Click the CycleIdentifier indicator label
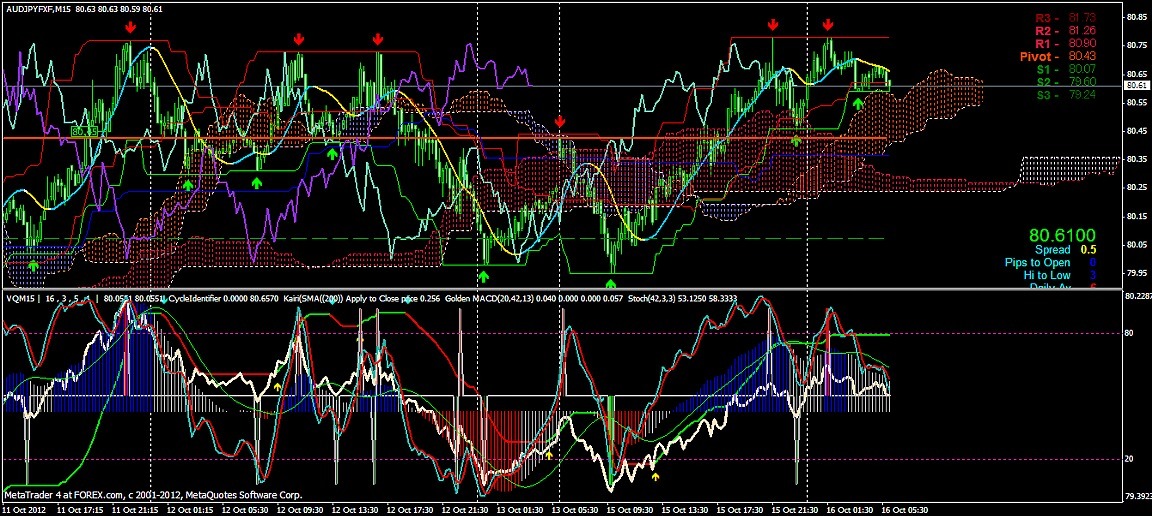Screen dimensions: 1152x516 [x=195, y=299]
